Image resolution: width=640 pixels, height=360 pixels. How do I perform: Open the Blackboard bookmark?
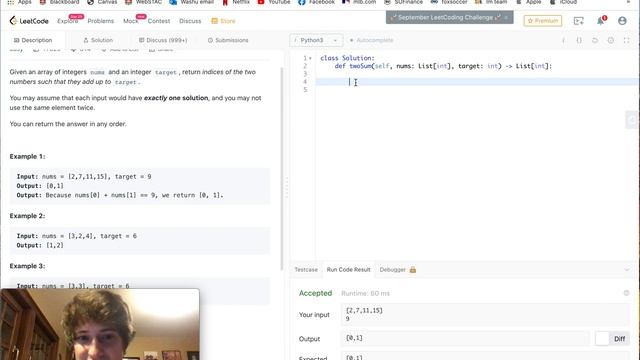59,2
